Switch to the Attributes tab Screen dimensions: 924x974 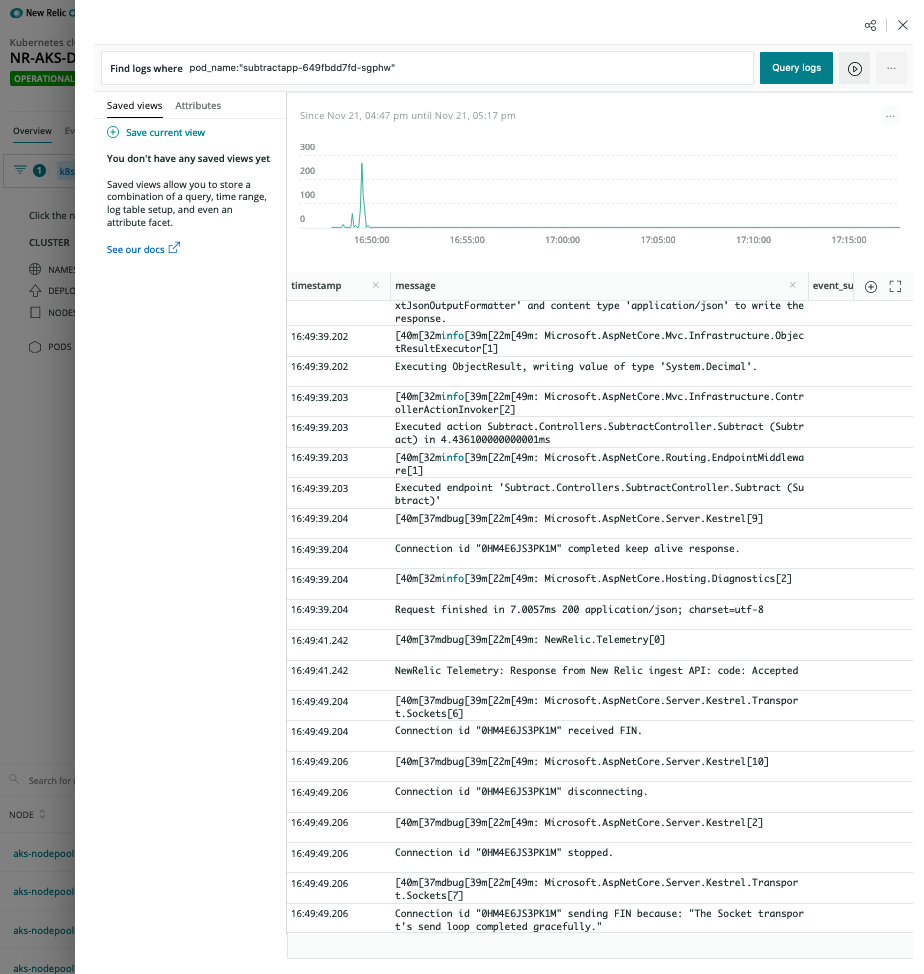197,105
